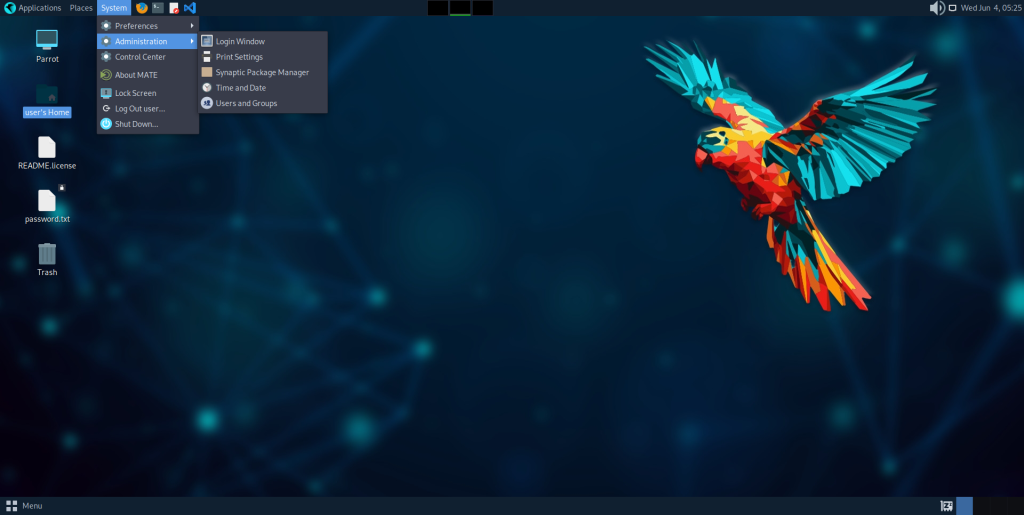1024x515 pixels.
Task: Click the volume speaker icon
Action: coord(937,8)
